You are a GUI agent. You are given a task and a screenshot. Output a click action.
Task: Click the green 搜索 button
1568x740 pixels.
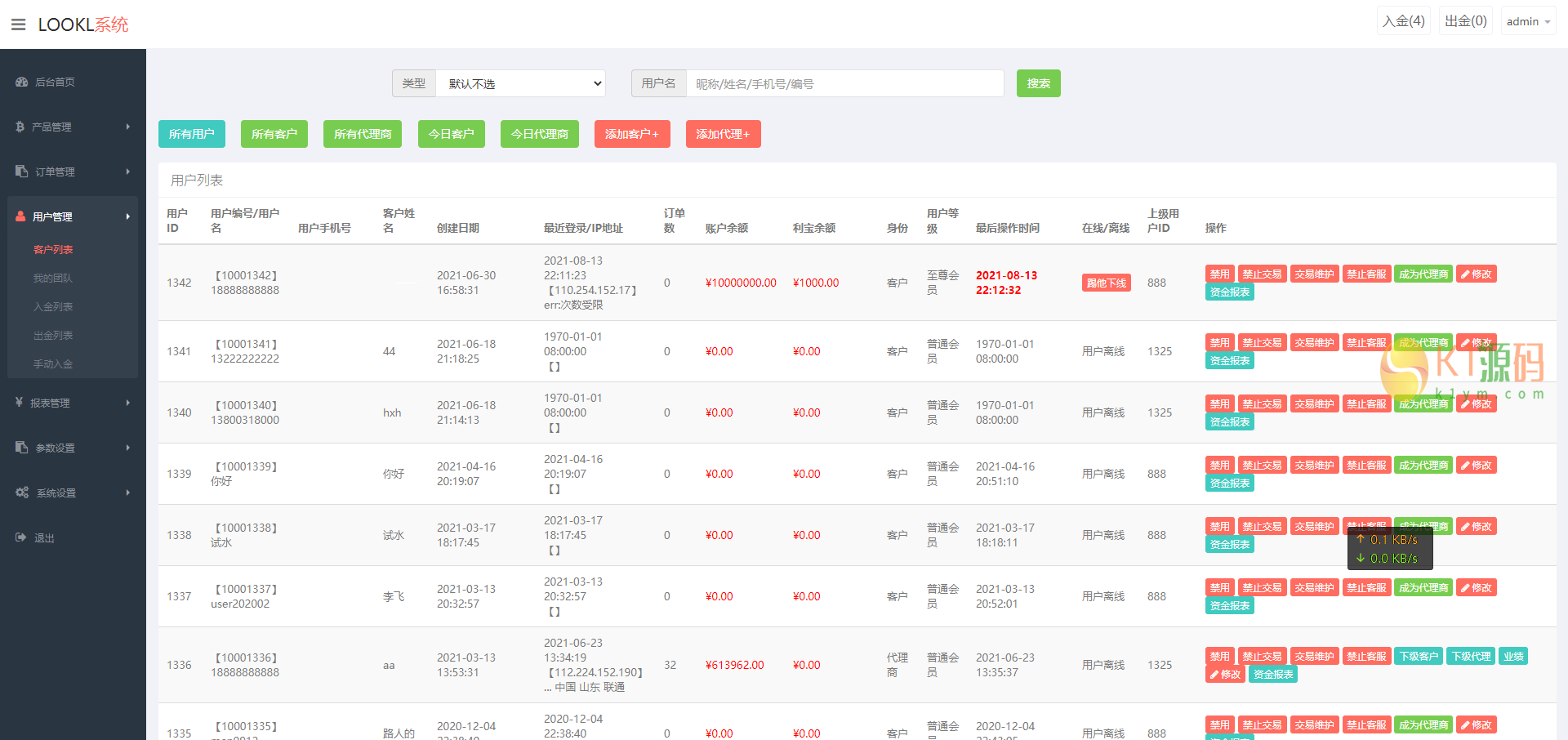tap(1039, 83)
